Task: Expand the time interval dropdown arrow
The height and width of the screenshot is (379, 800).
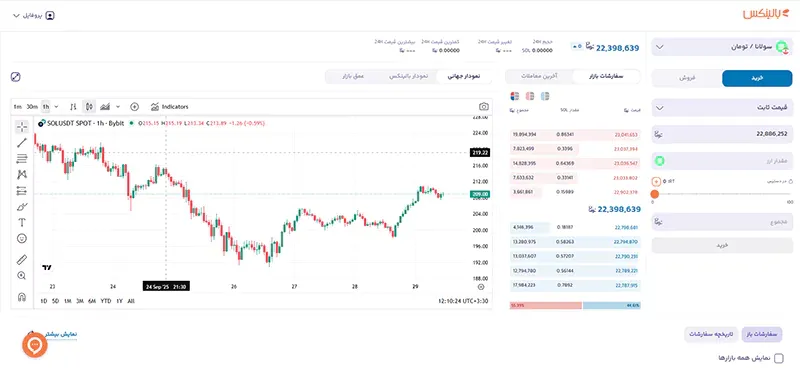Action: point(56,107)
